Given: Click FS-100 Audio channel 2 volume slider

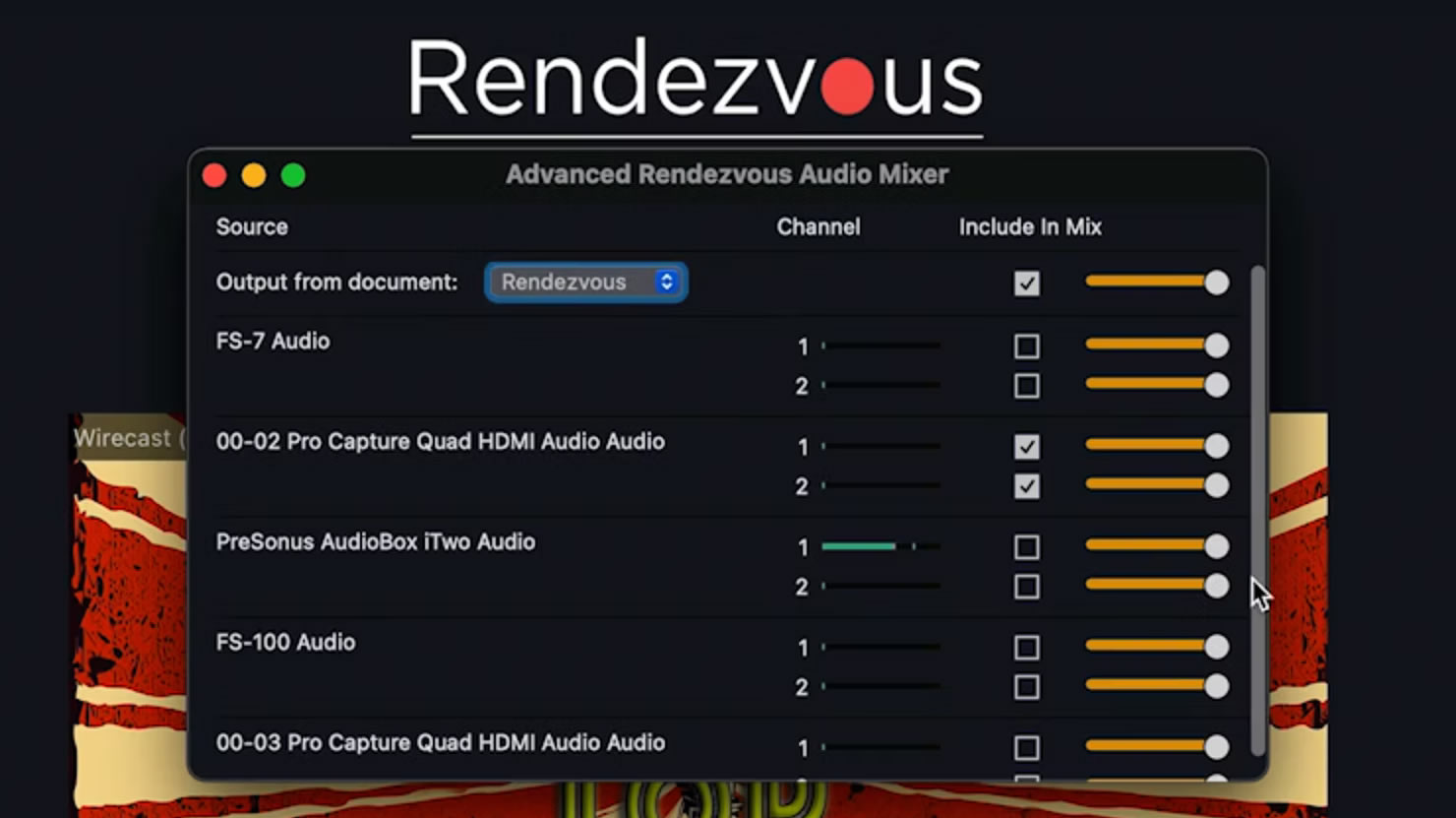Looking at the screenshot, I should (x=1157, y=686).
